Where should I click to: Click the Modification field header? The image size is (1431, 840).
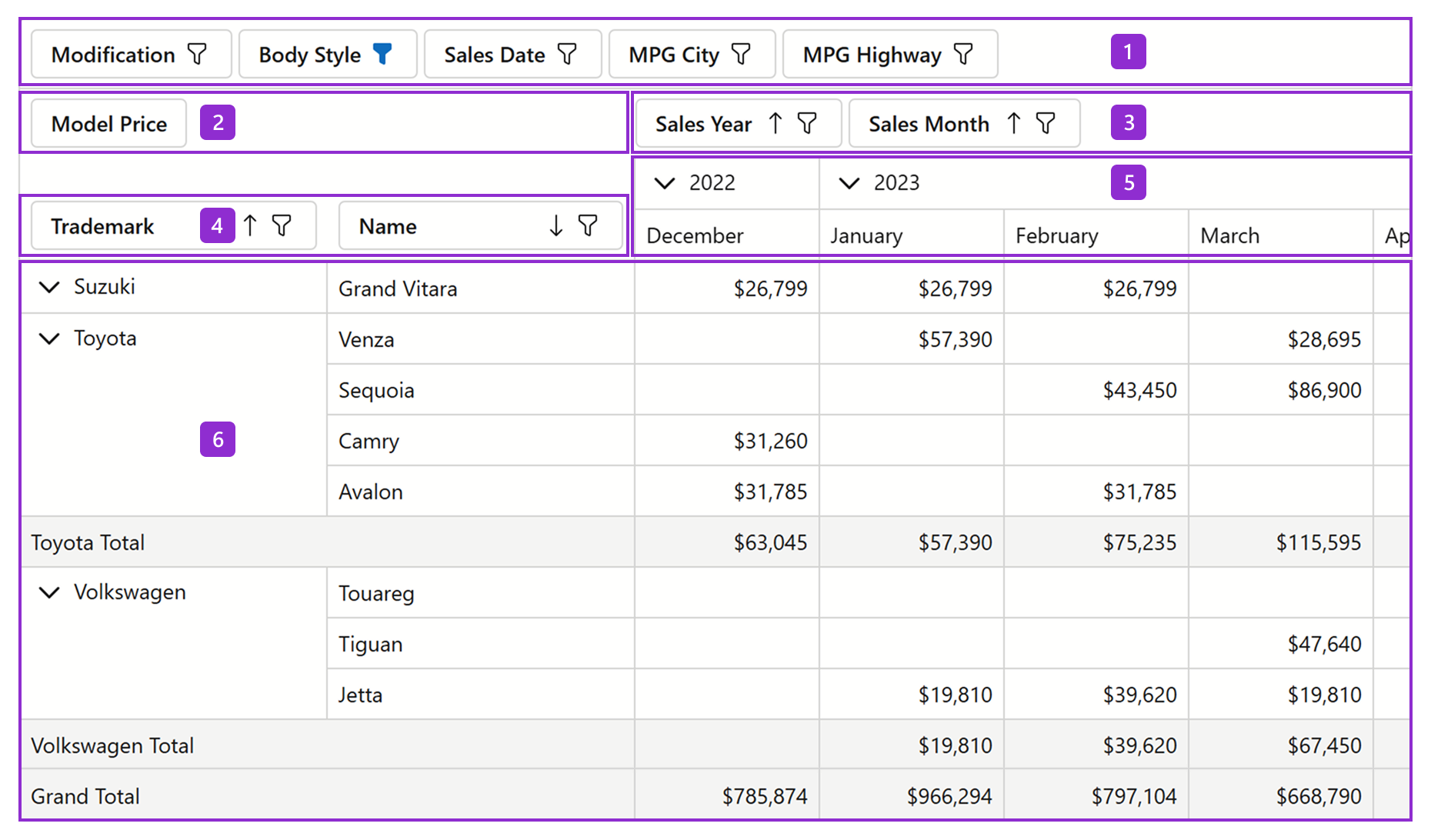tap(132, 54)
